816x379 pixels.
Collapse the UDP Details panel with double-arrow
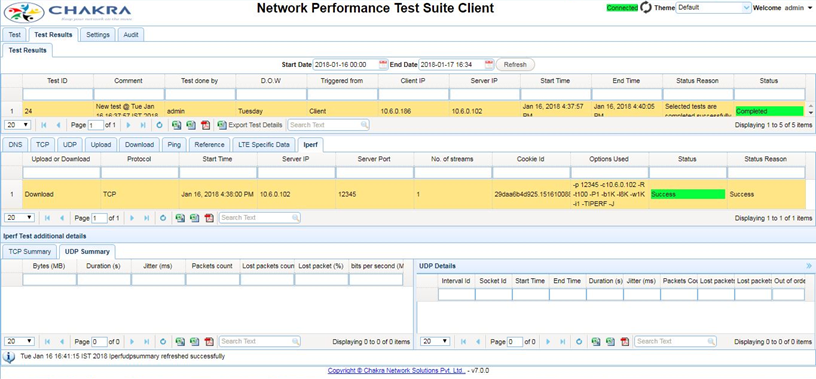pos(809,266)
